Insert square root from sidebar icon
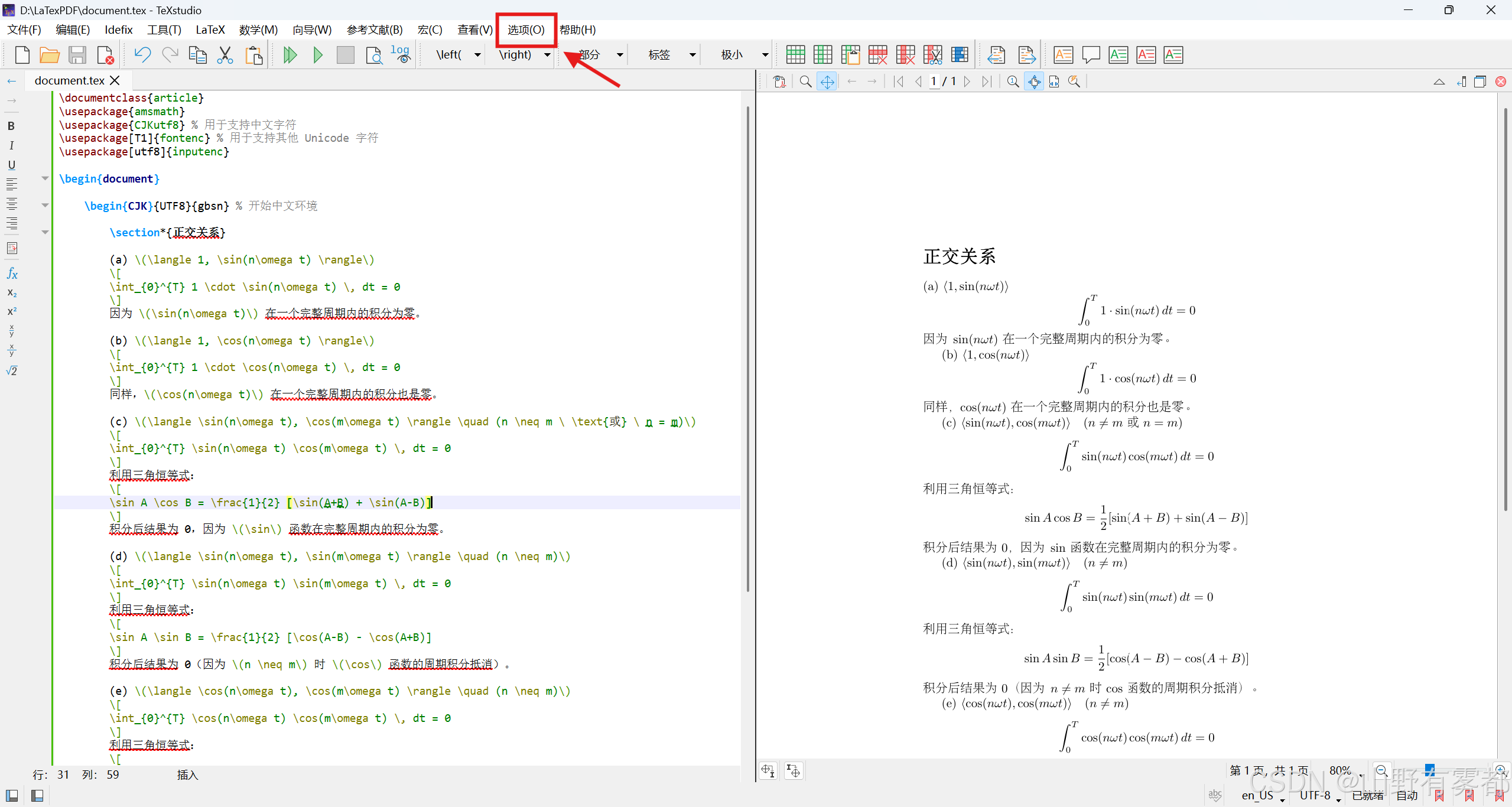The image size is (1512, 807). click(11, 371)
